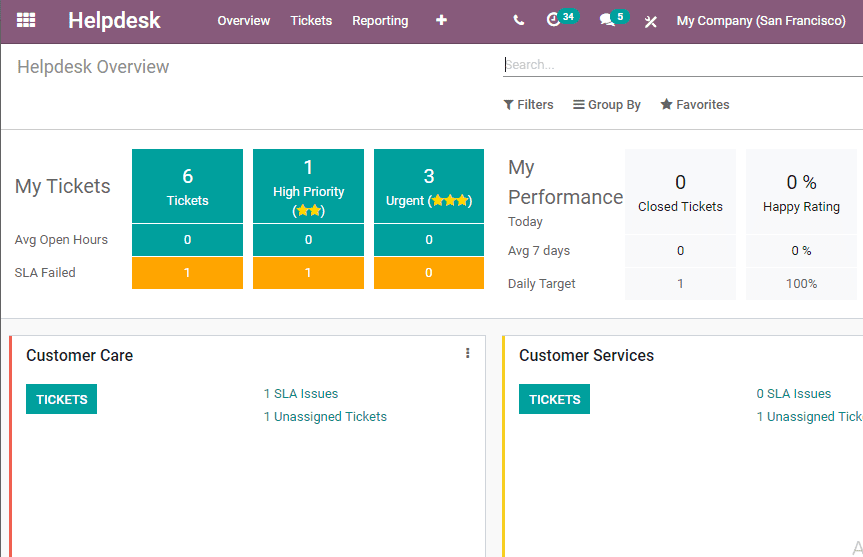Click Avg Open Hours value under Urgent
Image resolution: width=863 pixels, height=557 pixels.
pos(429,240)
